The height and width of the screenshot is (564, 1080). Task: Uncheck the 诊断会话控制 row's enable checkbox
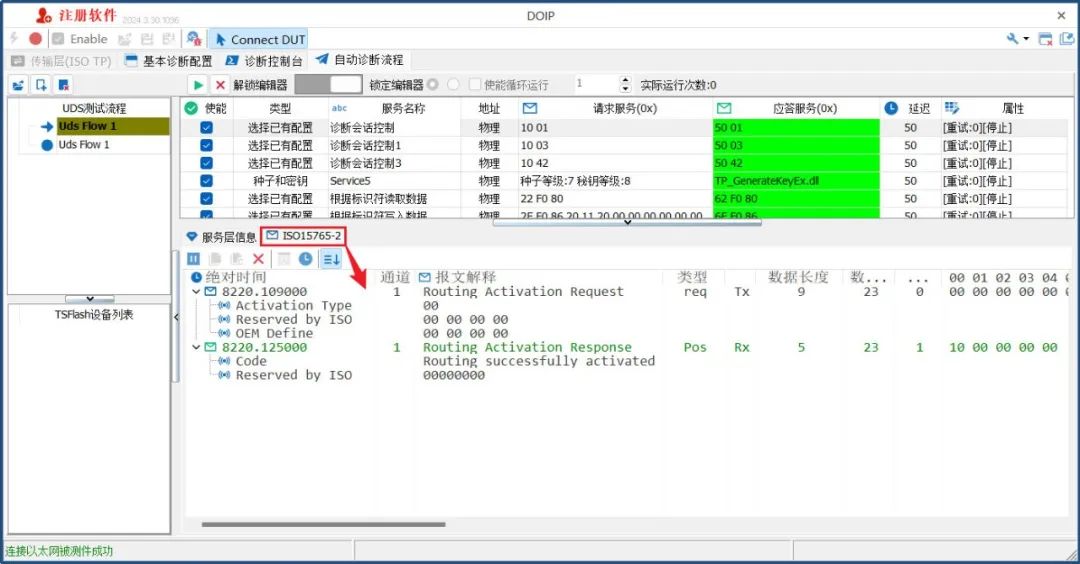pos(207,127)
